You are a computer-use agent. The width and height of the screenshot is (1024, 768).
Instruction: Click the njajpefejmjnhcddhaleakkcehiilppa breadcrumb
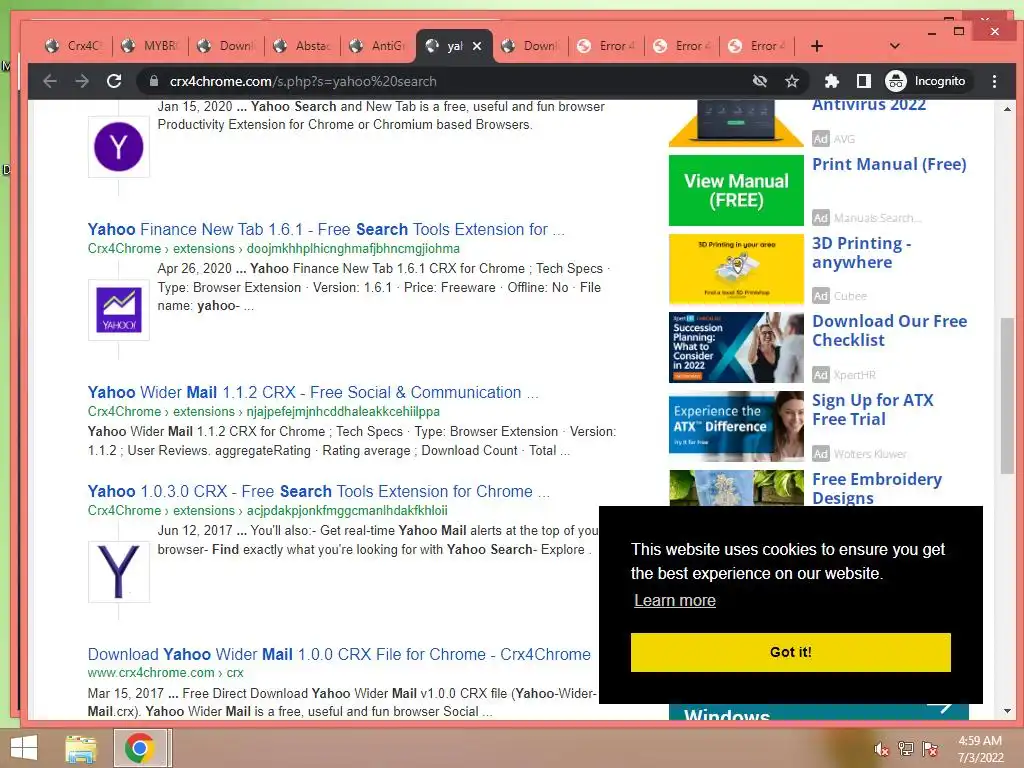click(x=343, y=412)
